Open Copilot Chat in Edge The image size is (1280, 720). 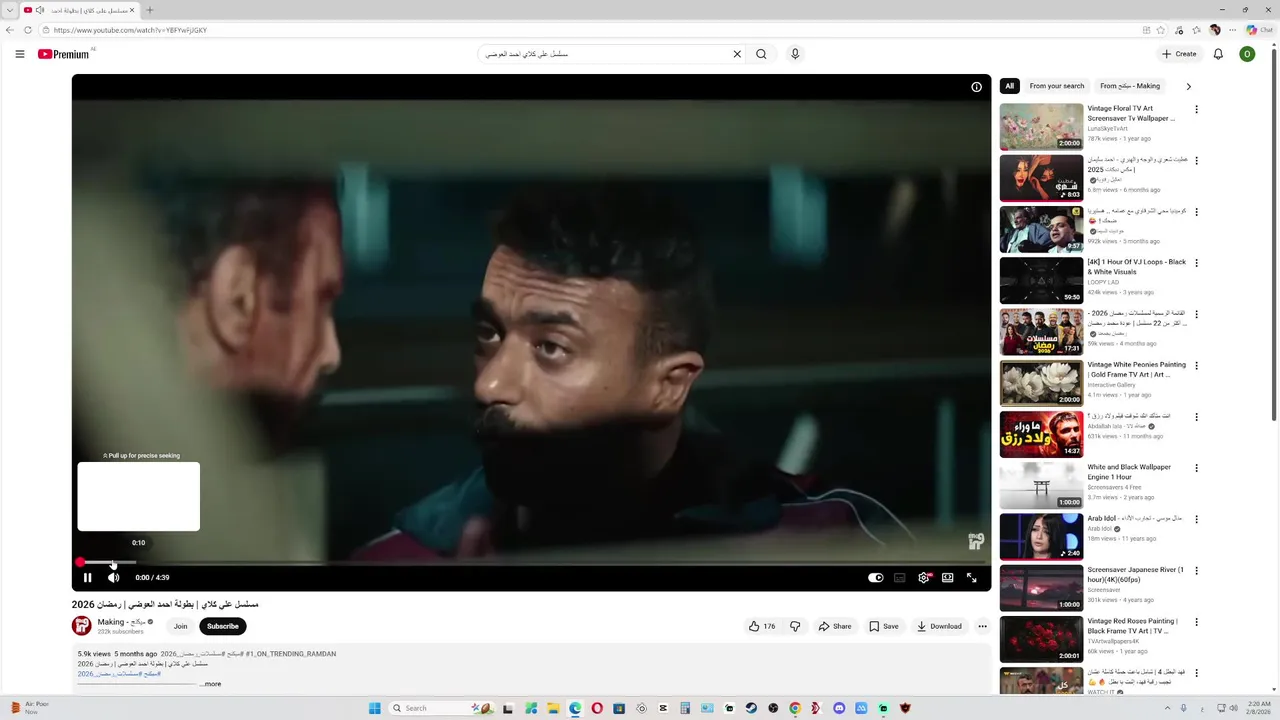pos(1258,30)
